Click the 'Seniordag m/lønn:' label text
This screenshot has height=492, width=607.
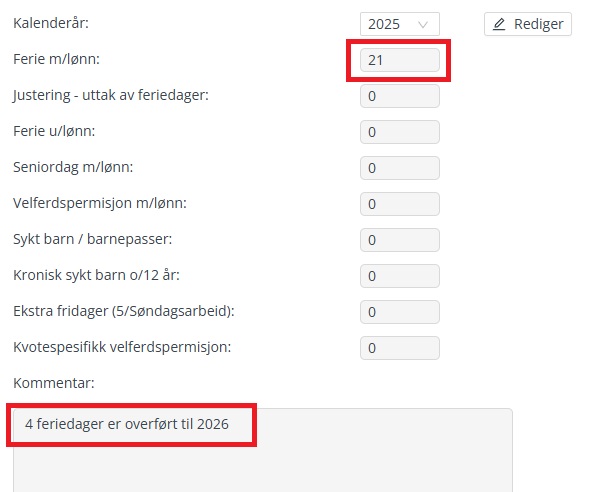tap(72, 167)
